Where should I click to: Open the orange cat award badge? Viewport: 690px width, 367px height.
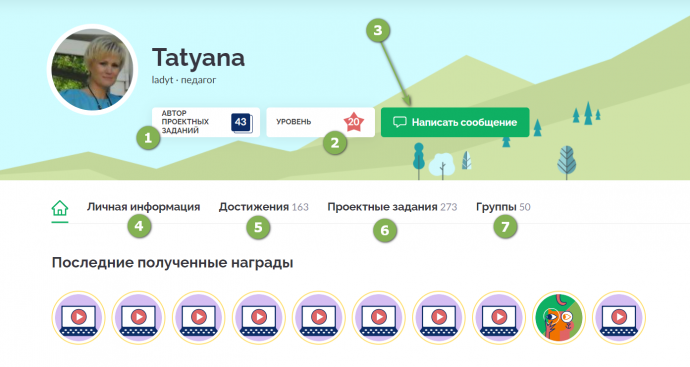pos(559,317)
